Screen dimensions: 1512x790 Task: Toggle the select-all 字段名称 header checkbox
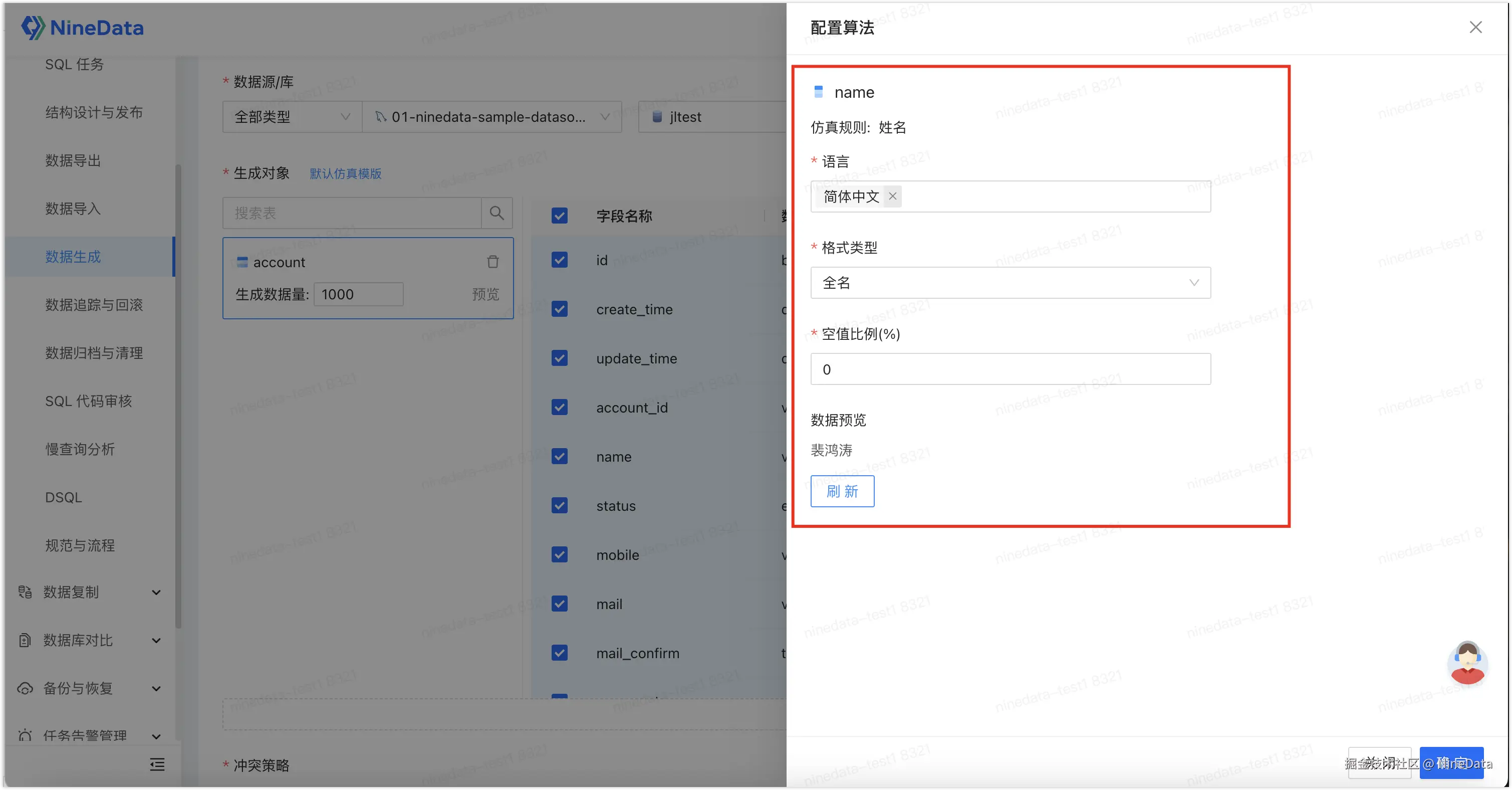[560, 216]
